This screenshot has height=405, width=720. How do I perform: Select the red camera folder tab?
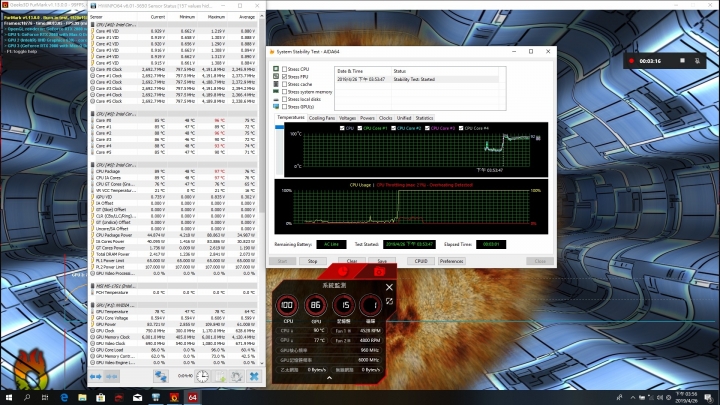(379, 271)
